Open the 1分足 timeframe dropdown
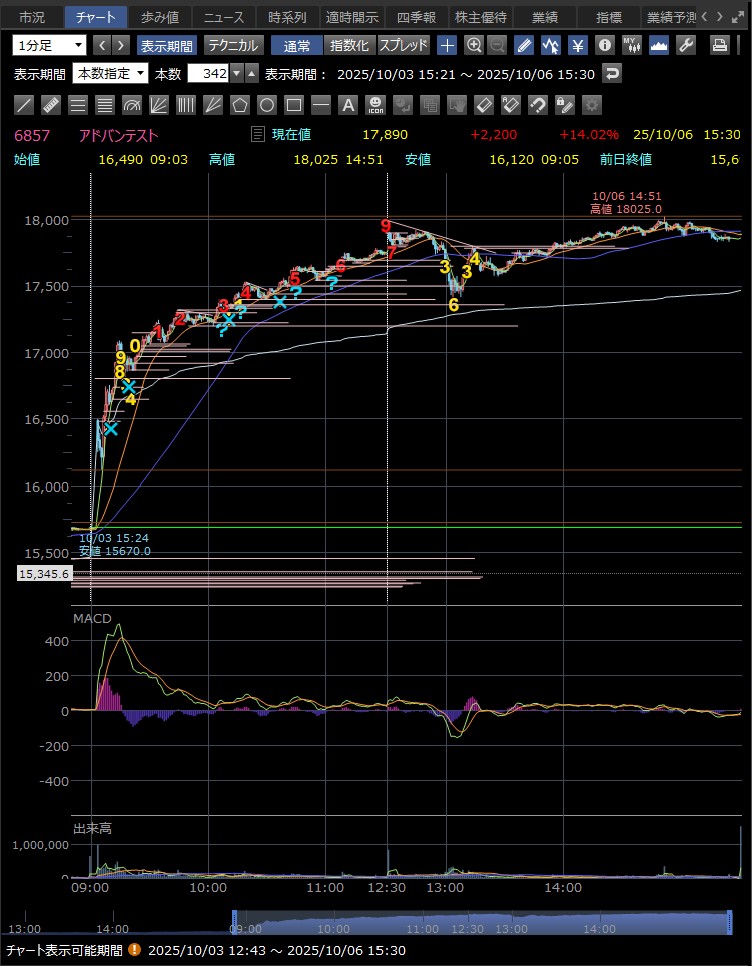The height and width of the screenshot is (966, 752). coord(50,45)
